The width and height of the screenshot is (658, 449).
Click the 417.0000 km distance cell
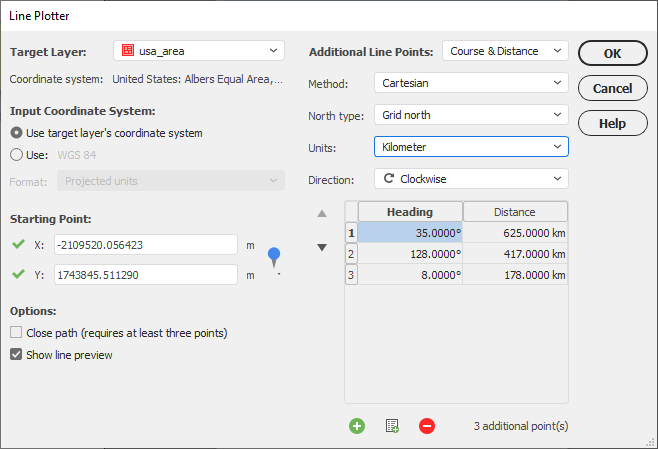pyautogui.click(x=515, y=254)
